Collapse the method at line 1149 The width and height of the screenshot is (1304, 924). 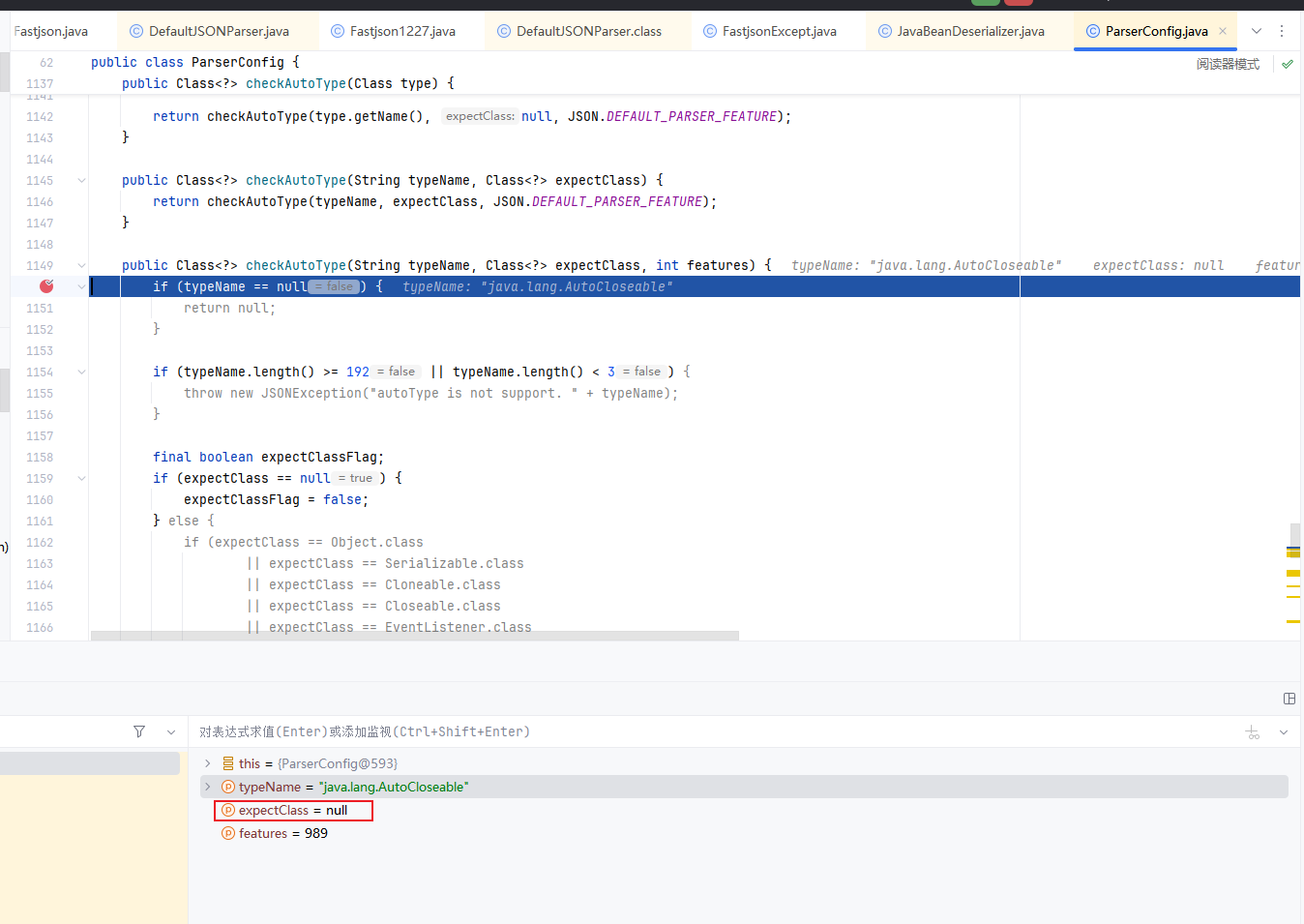pos(81,266)
